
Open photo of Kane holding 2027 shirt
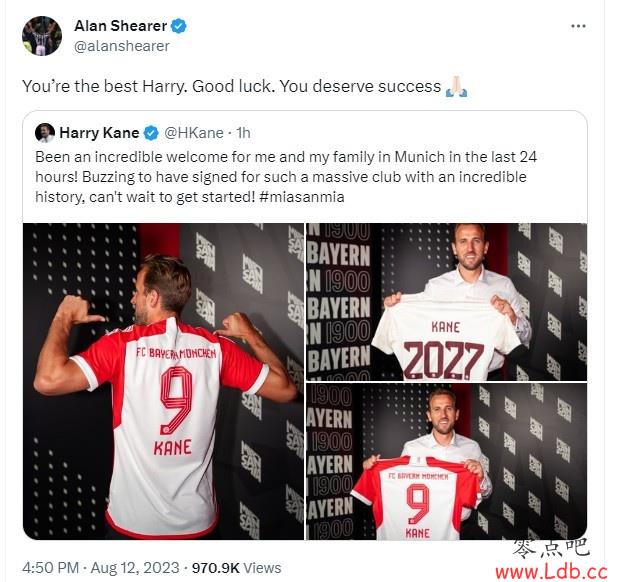pyautogui.click(x=447, y=302)
